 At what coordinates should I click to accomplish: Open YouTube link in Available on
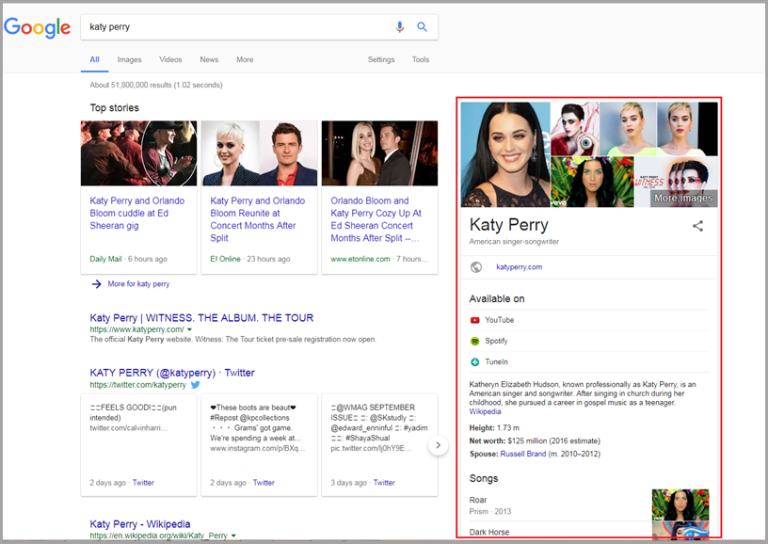(x=499, y=320)
